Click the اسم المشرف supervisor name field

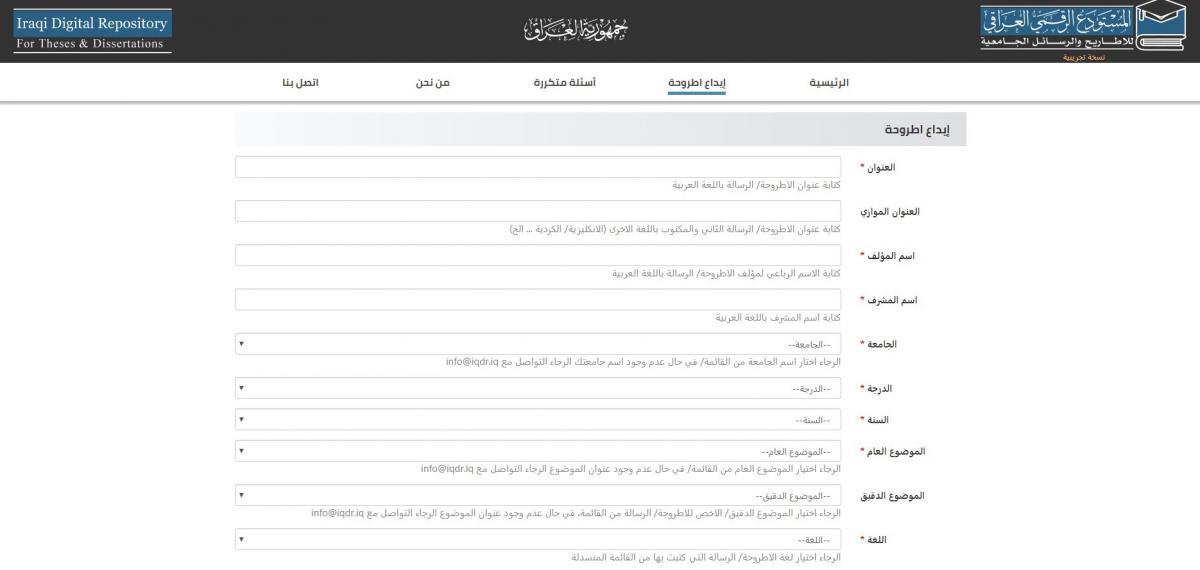pos(538,300)
